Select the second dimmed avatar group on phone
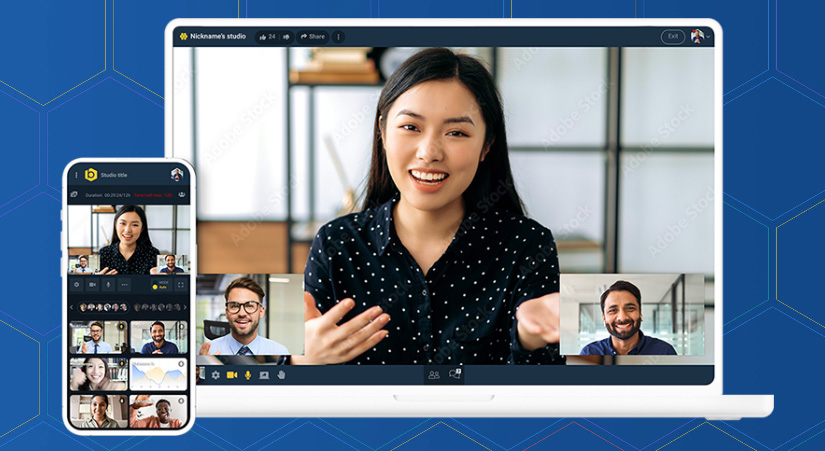Viewport: 825px width, 451px height. (157, 307)
